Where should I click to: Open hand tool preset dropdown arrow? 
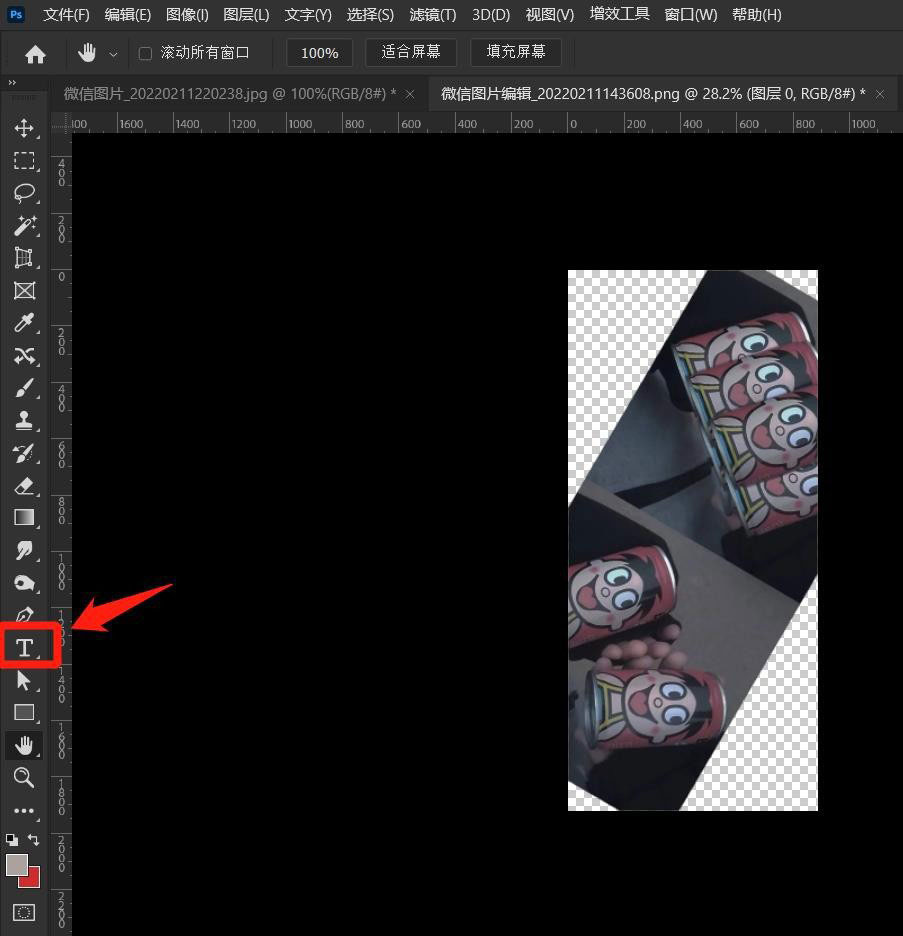(x=113, y=54)
